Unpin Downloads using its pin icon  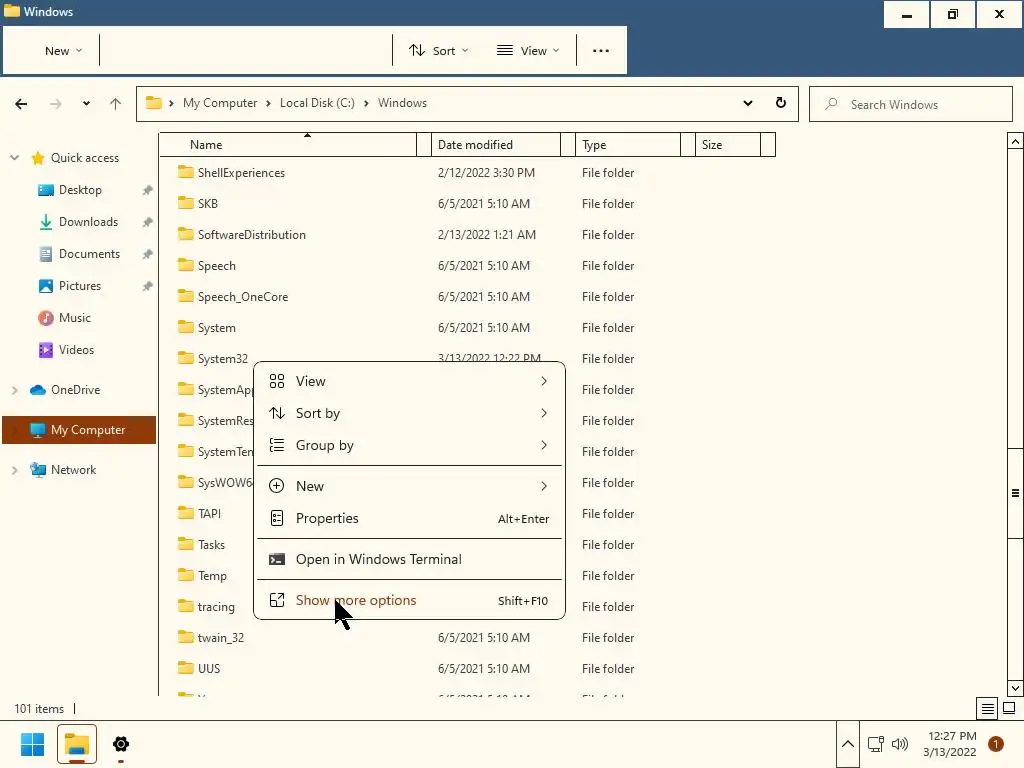point(148,222)
